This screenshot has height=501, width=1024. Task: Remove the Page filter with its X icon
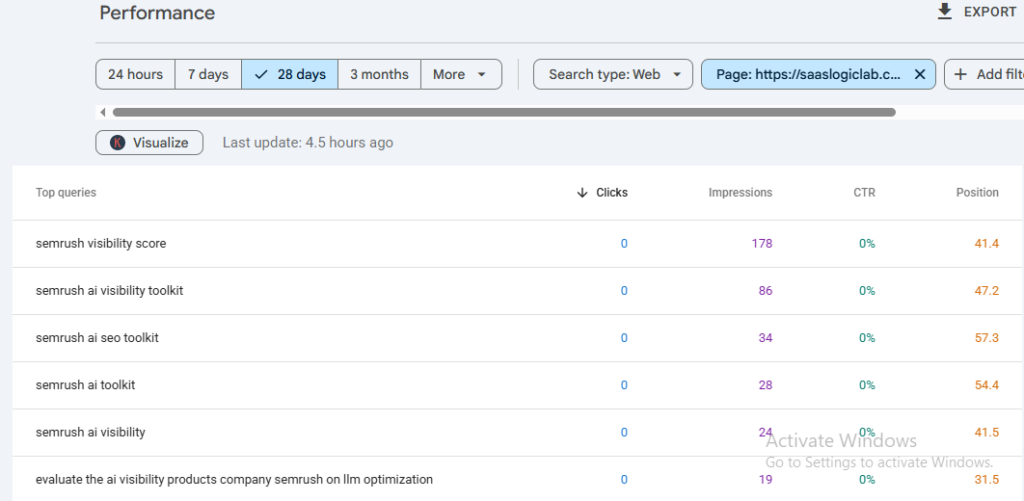point(920,74)
